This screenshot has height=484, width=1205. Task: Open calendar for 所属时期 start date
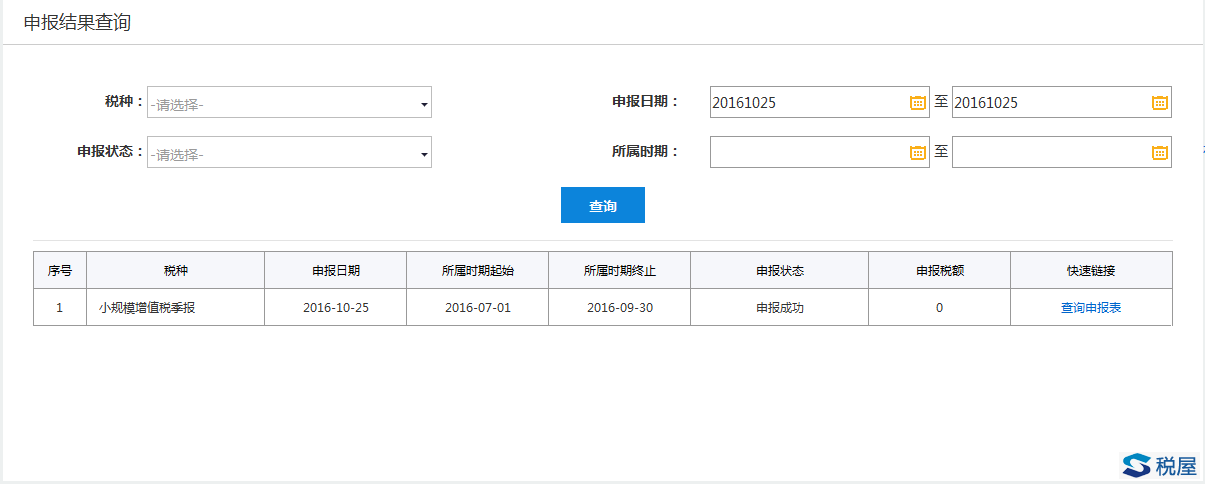tap(917, 152)
